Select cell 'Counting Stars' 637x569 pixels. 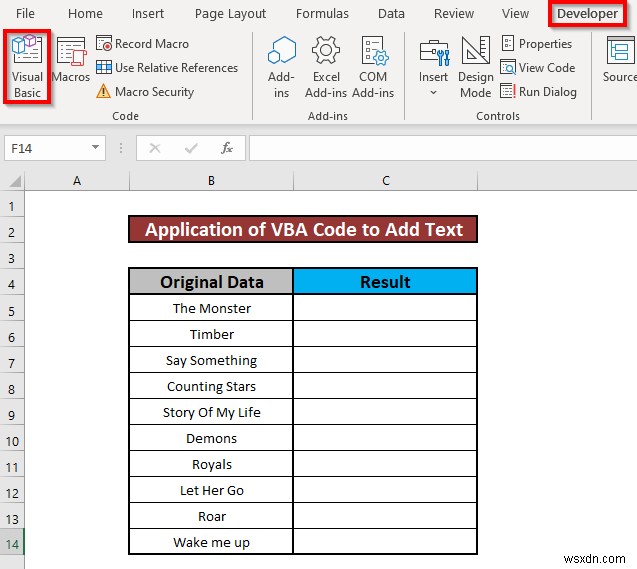point(211,386)
